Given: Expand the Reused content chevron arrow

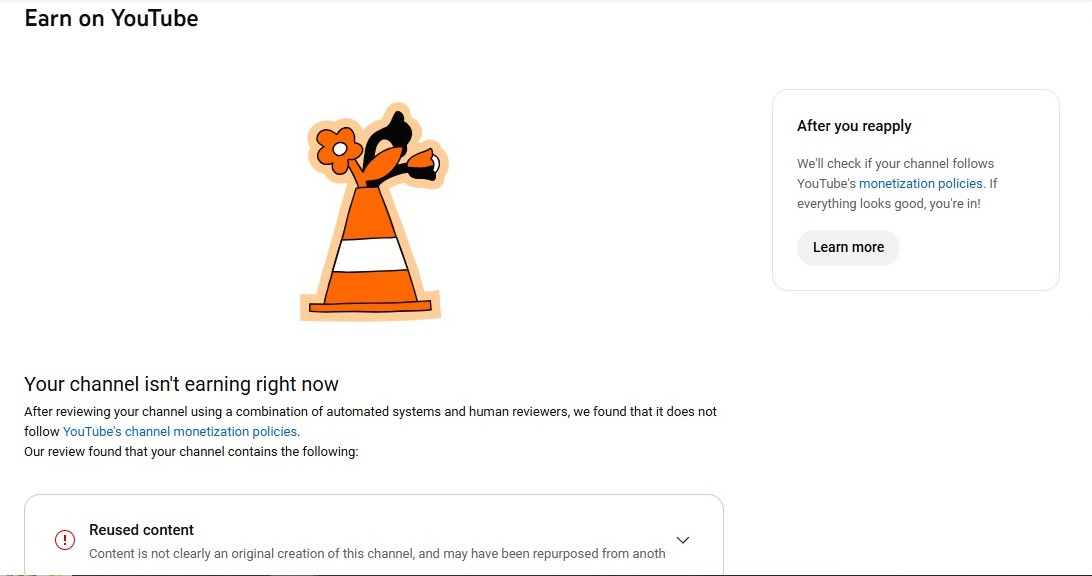Looking at the screenshot, I should coord(683,540).
